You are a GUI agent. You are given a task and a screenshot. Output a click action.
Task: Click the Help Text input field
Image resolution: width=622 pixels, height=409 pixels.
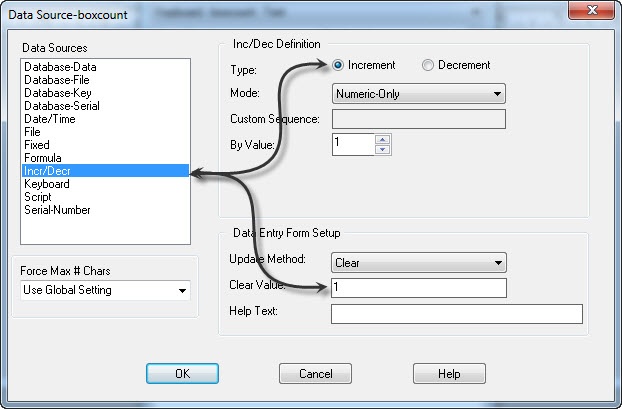(x=457, y=314)
